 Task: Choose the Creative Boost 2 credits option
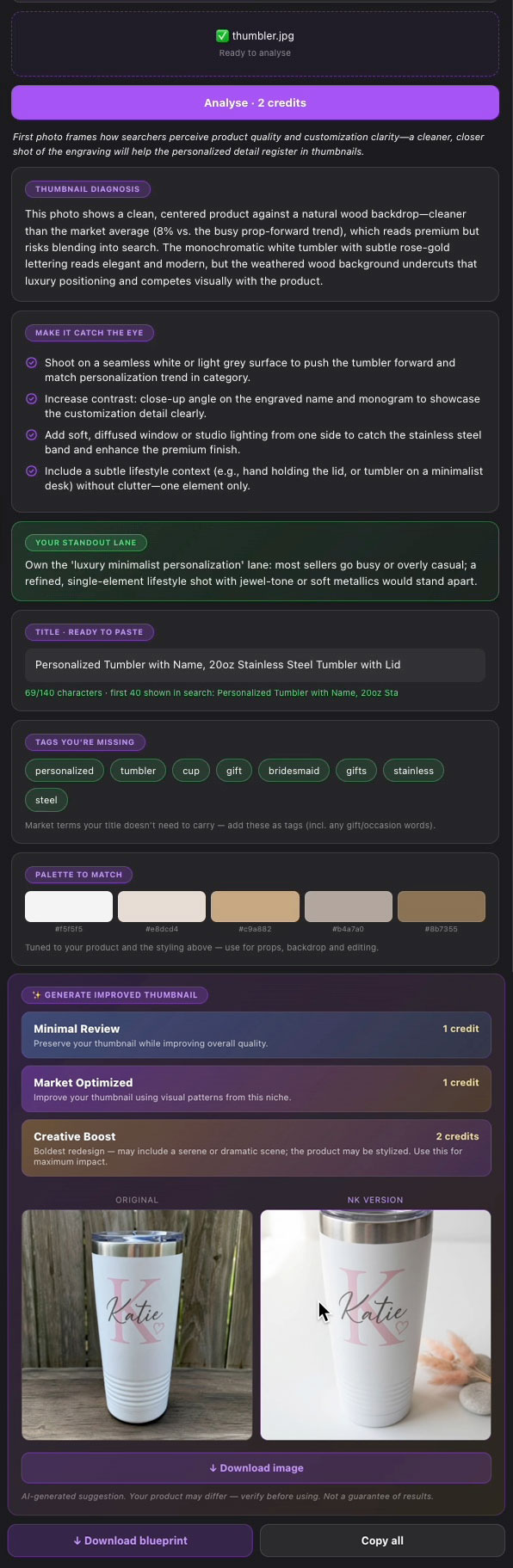tap(256, 1148)
